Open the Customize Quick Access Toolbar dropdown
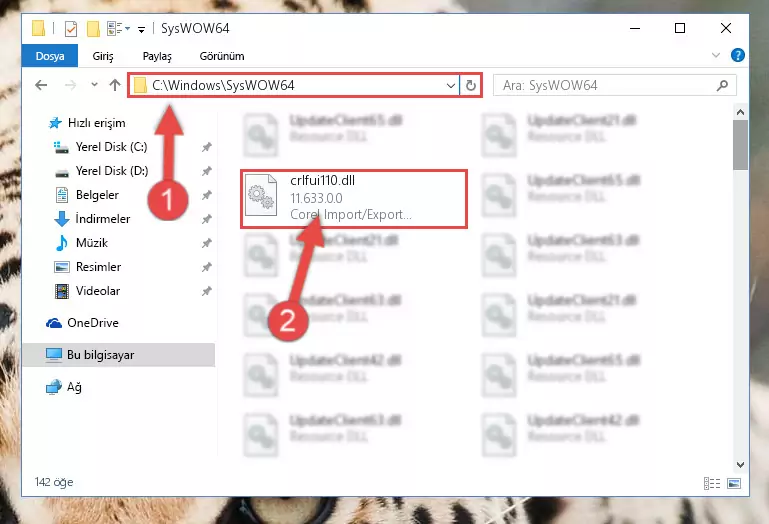The width and height of the screenshot is (769, 524). [x=141, y=30]
